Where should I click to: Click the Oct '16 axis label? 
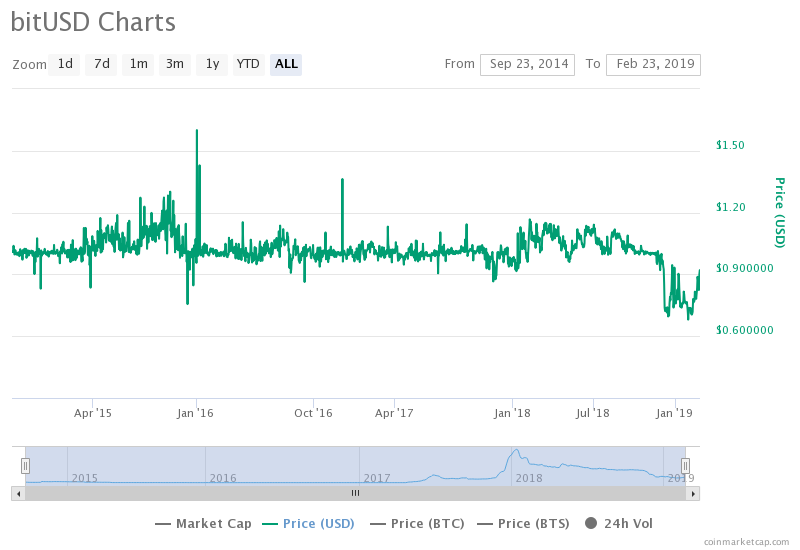click(x=313, y=413)
